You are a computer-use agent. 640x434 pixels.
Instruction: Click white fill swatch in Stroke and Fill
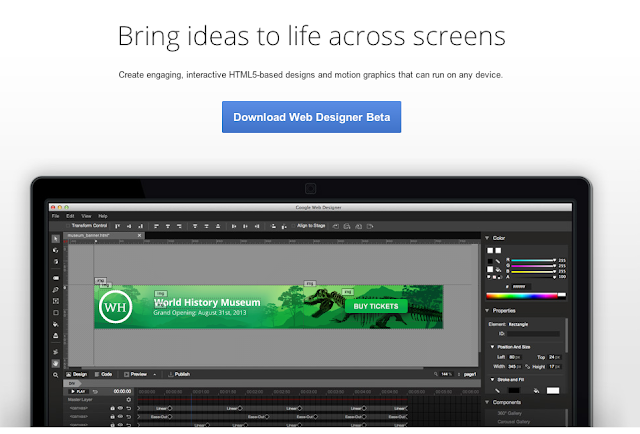tap(553, 391)
